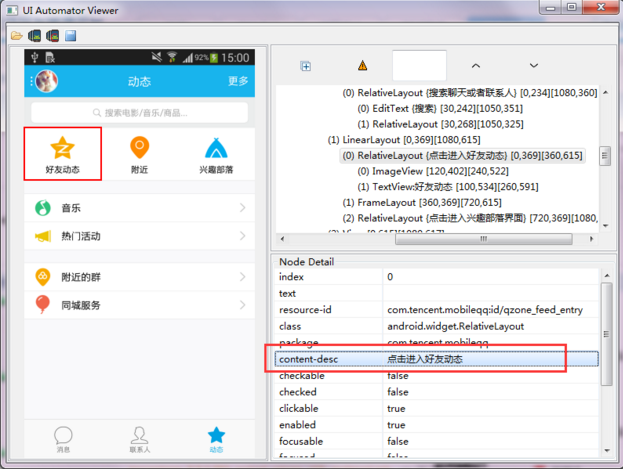Click Node Detail scroll-down arrow
The width and height of the screenshot is (623, 469).
607,450
